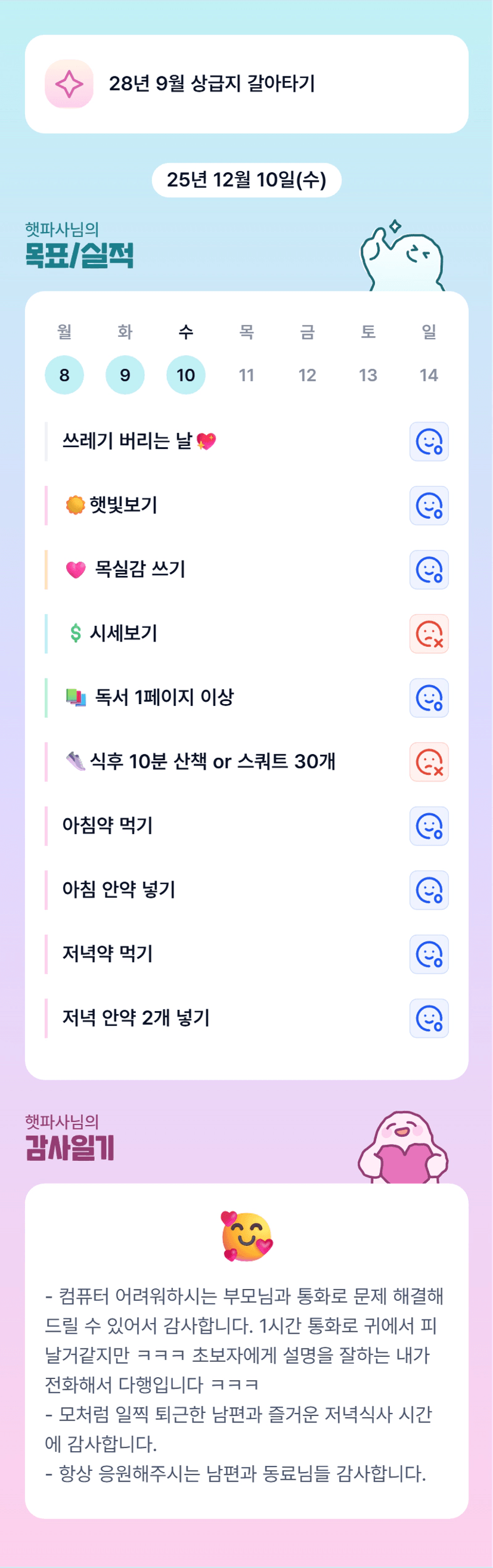
Task: Select Monday the 8th in week calendar
Action: point(64,375)
